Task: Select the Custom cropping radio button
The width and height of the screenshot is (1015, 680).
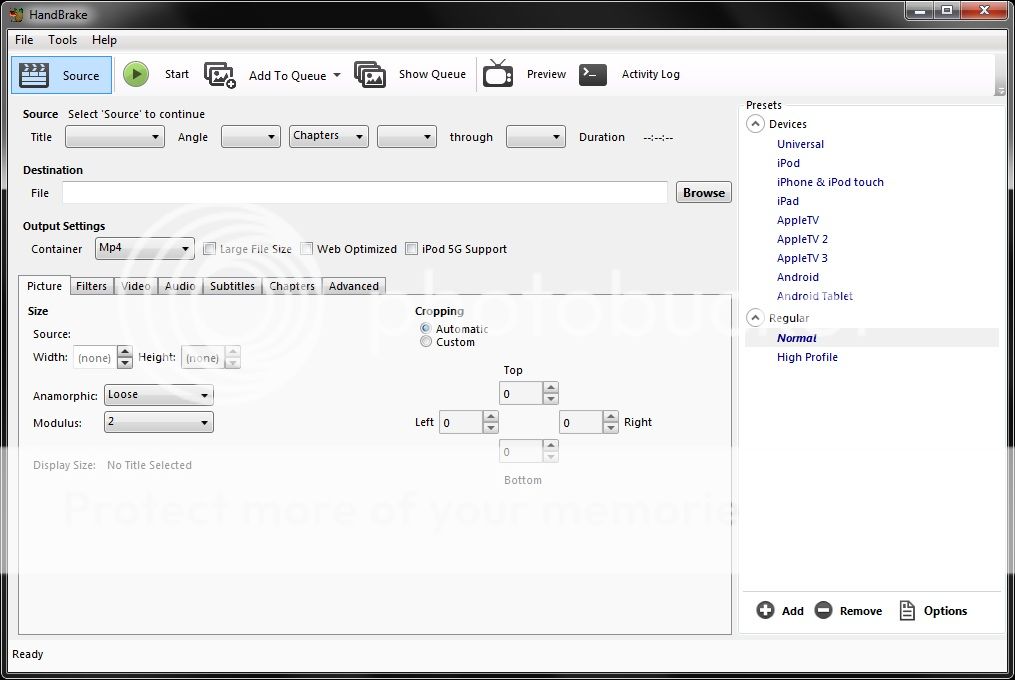Action: point(426,342)
